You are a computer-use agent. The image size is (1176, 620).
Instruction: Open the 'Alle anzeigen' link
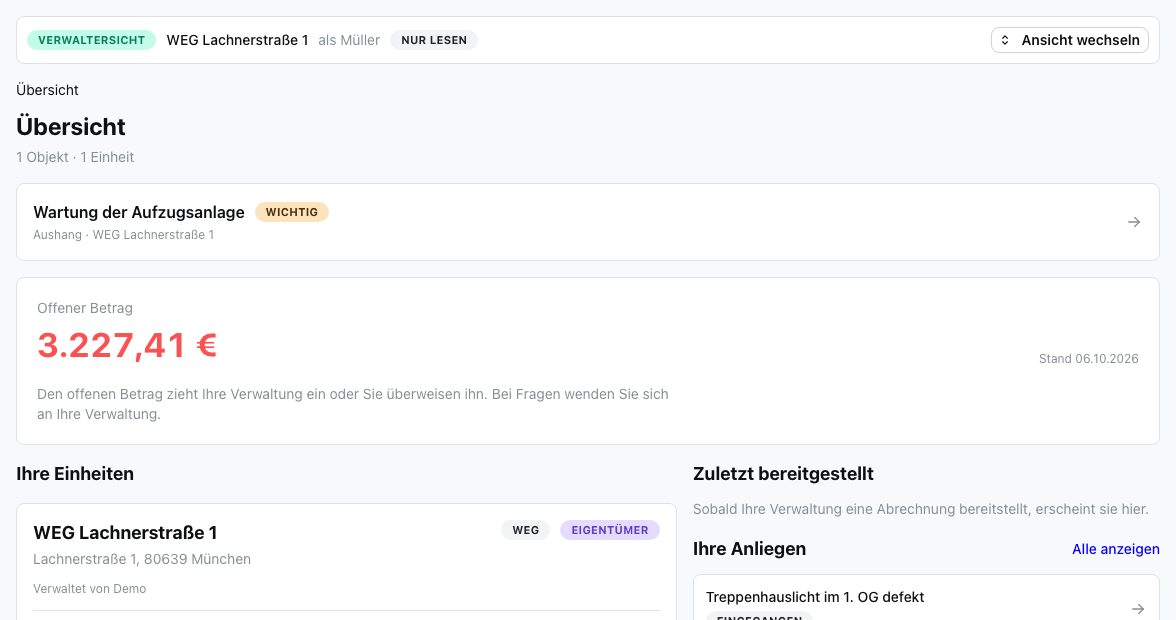(1115, 550)
